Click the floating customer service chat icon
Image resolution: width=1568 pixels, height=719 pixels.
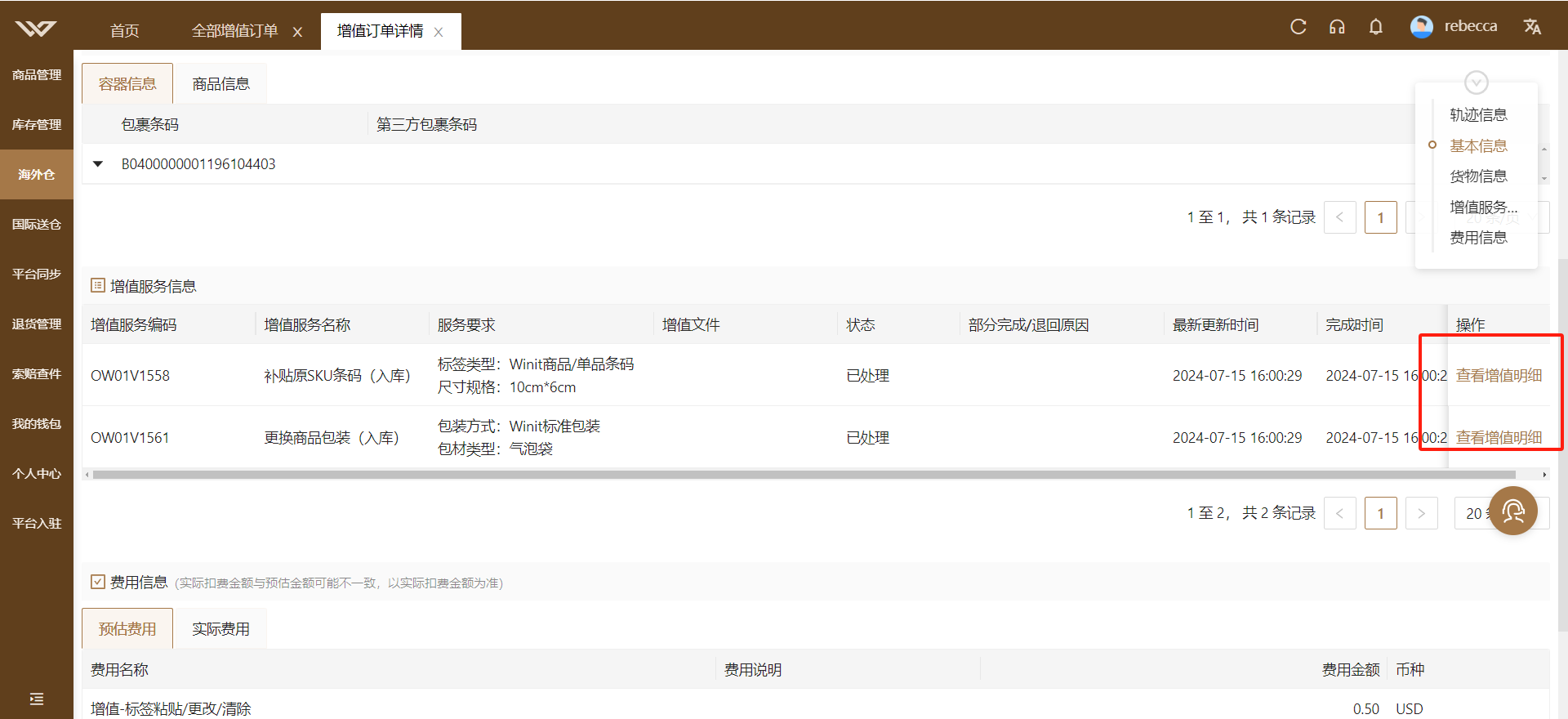(1513, 511)
